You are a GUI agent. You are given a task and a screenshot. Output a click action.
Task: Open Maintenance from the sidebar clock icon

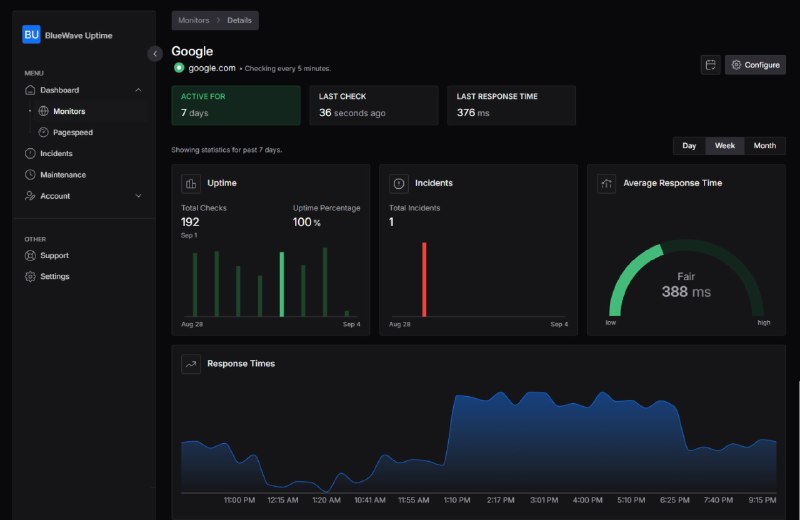point(31,175)
